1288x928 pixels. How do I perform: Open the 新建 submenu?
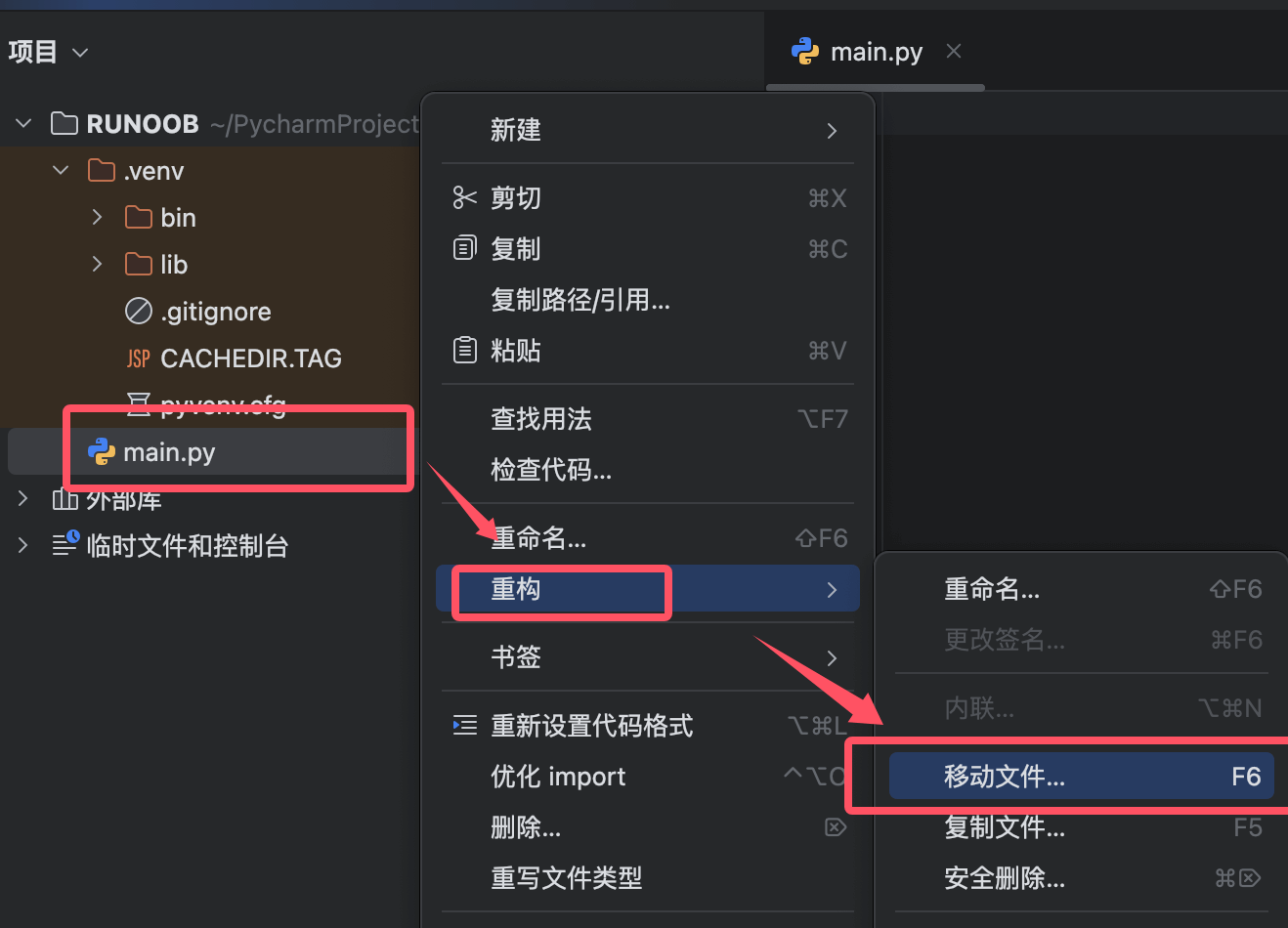648,130
